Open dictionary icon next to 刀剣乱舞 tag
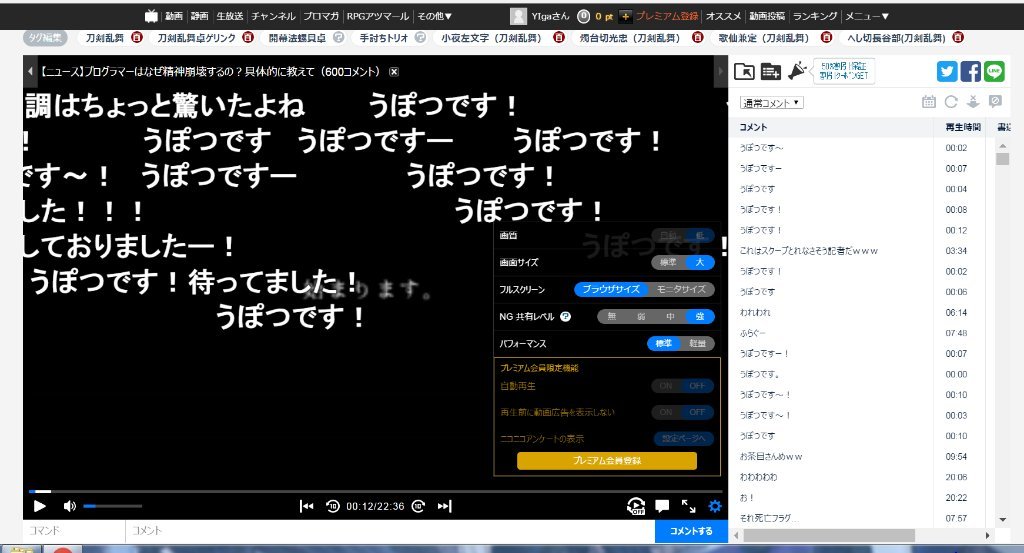Viewport: 1024px width, 553px height. pyautogui.click(x=136, y=38)
